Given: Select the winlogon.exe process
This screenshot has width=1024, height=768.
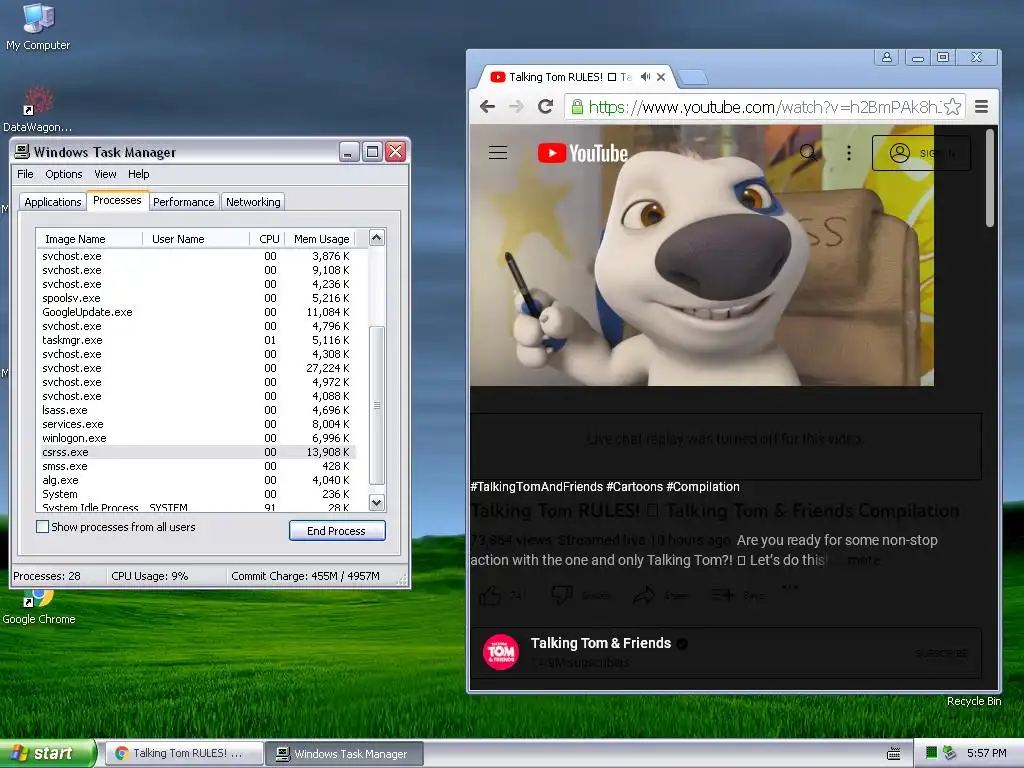Looking at the screenshot, I should tap(196, 438).
